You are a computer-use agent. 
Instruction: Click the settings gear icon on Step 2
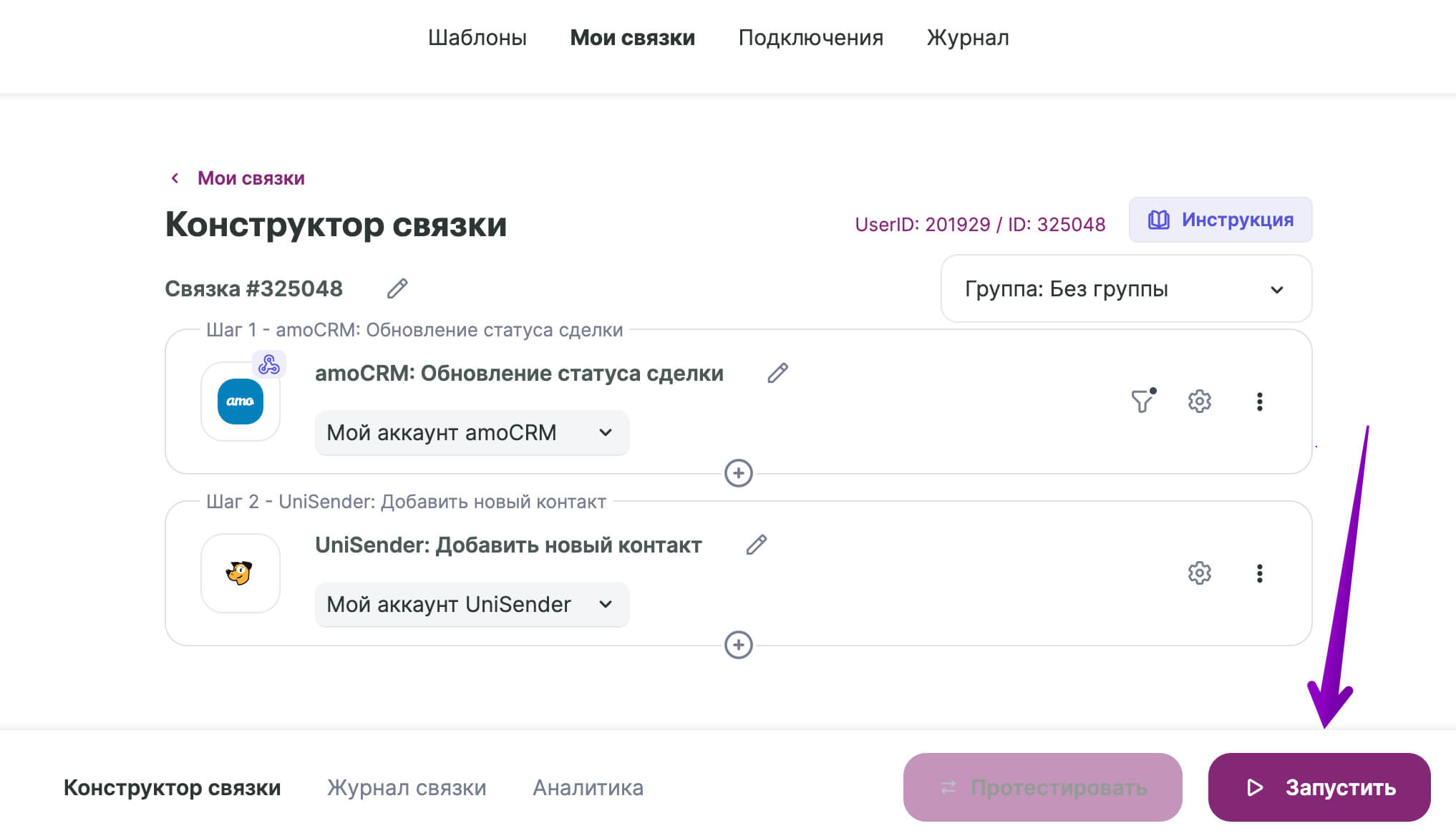pos(1199,572)
